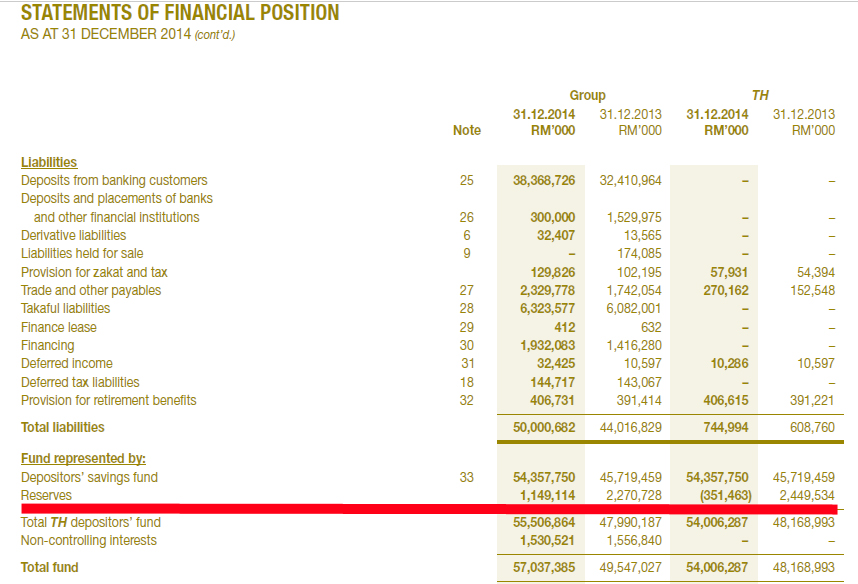Image resolution: width=858 pixels, height=584 pixels.
Task: Select the Non-controlling interests row
Action: click(x=88, y=539)
